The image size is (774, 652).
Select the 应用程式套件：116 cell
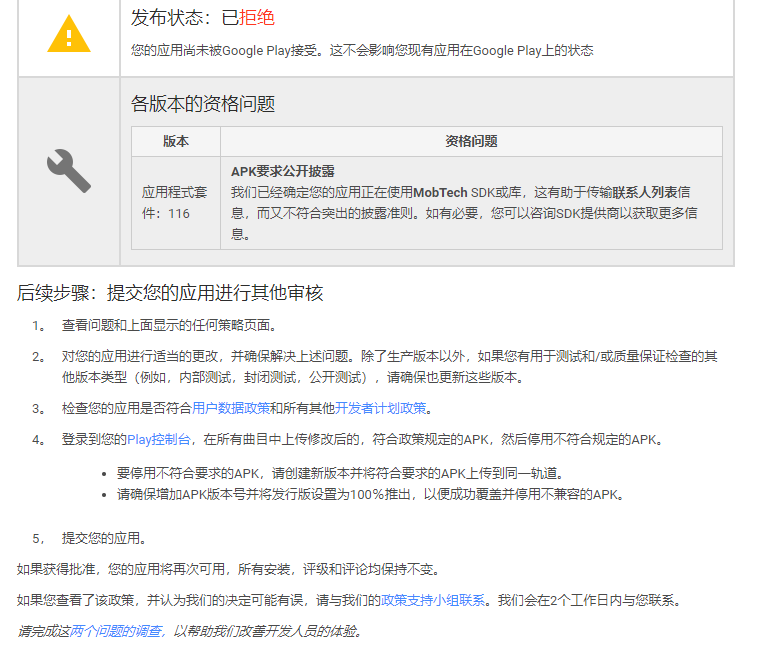pyautogui.click(x=175, y=203)
